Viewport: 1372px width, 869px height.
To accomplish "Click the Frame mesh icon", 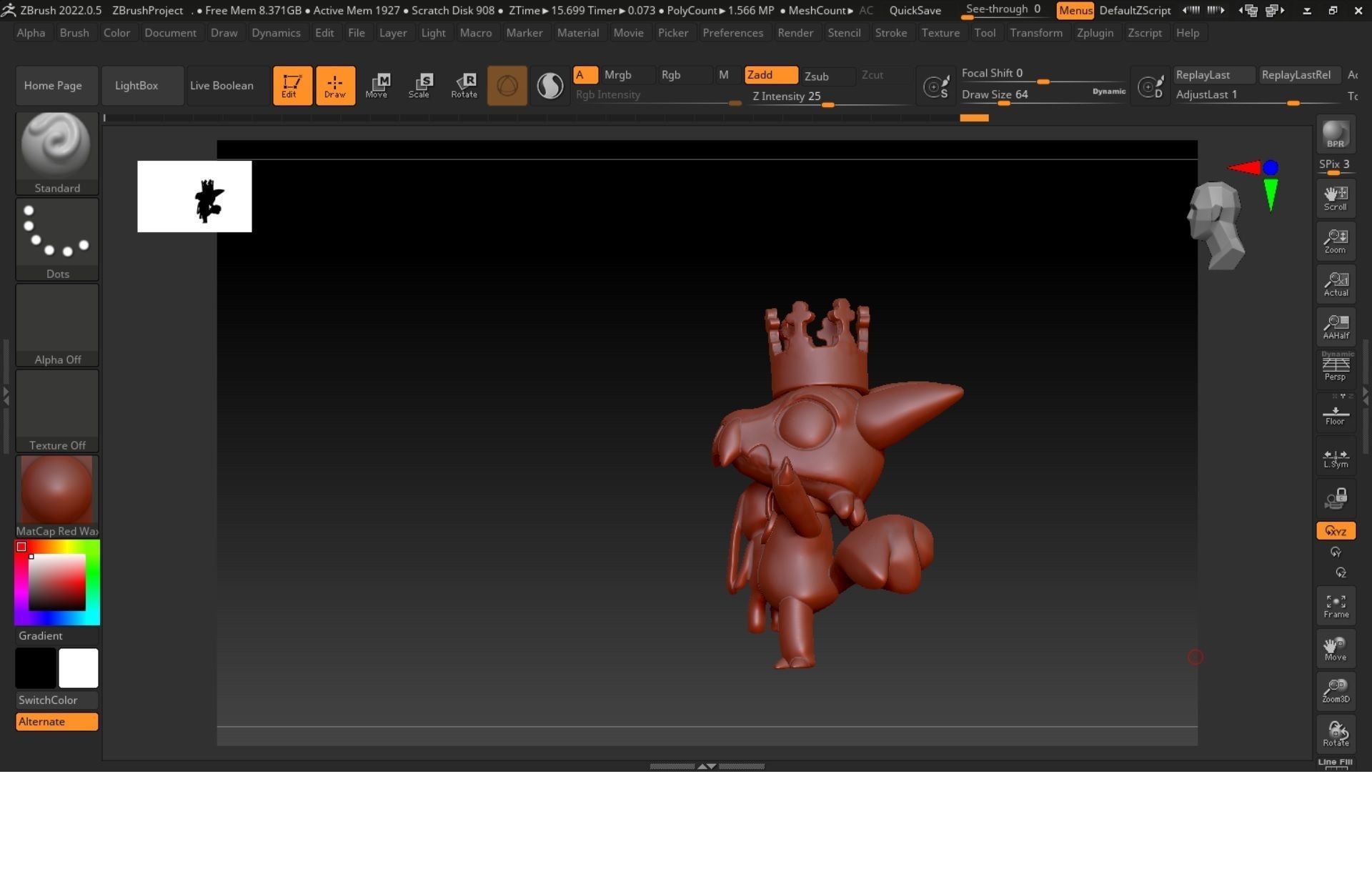I will [1336, 605].
